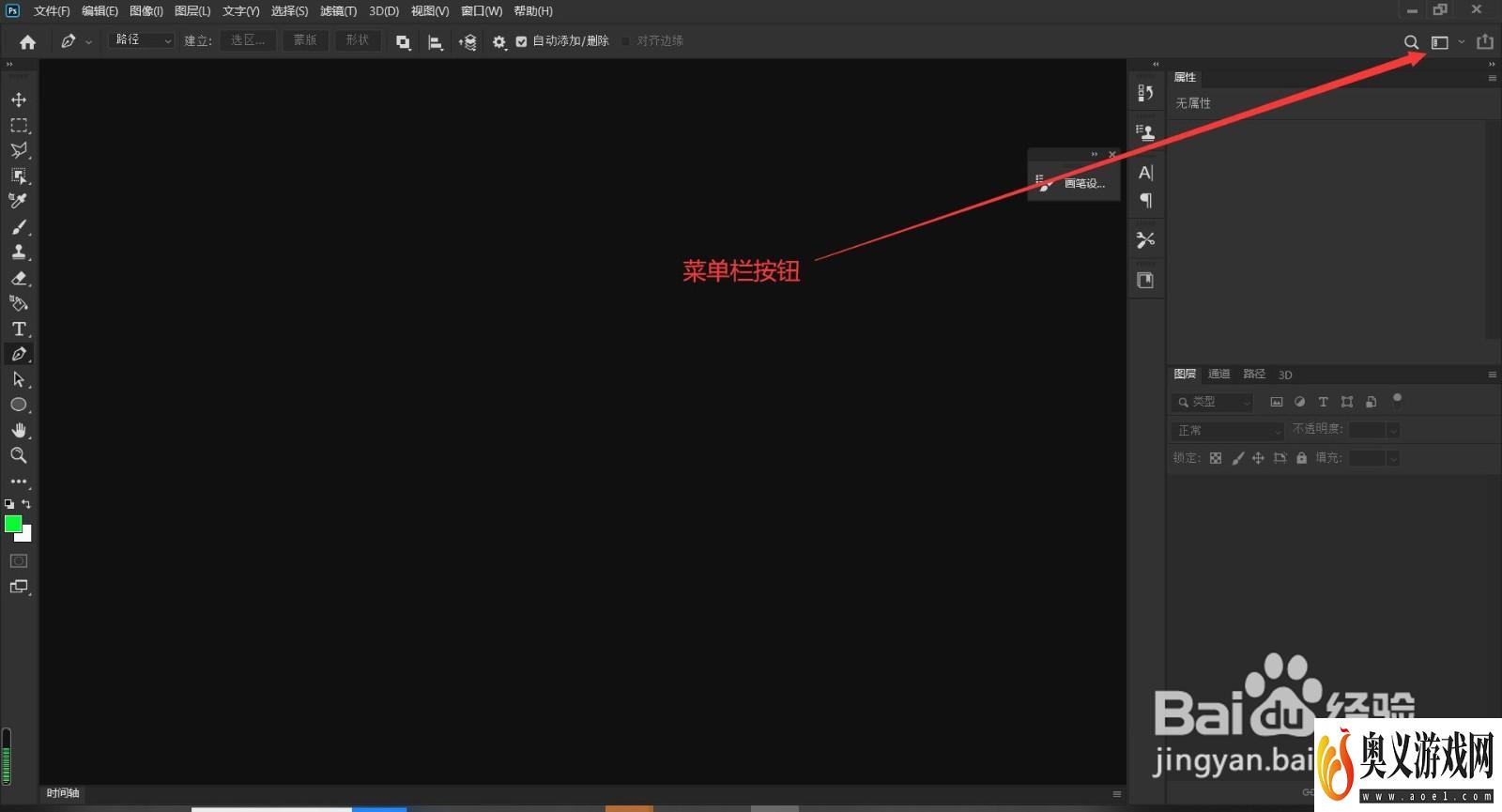Toggle lock all padlock icon
The image size is (1502, 812).
pos(1301,458)
